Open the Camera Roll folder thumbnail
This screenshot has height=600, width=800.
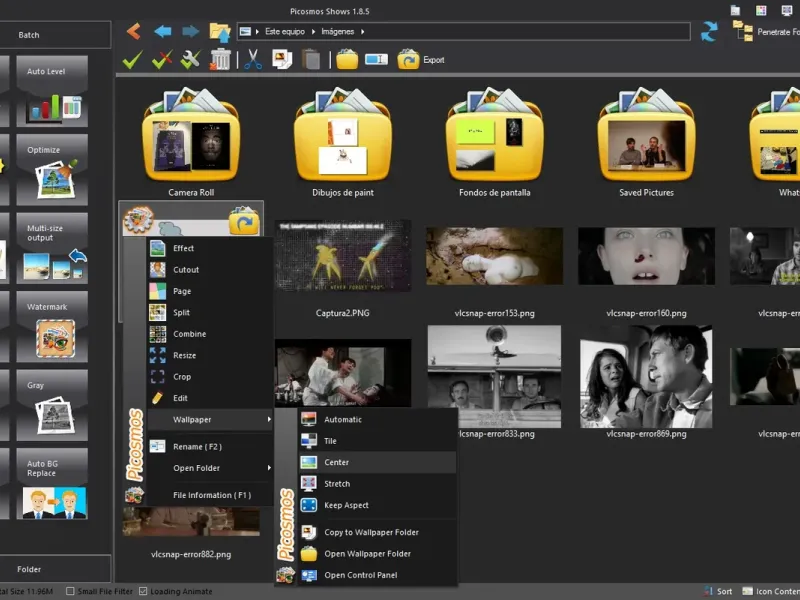191,140
